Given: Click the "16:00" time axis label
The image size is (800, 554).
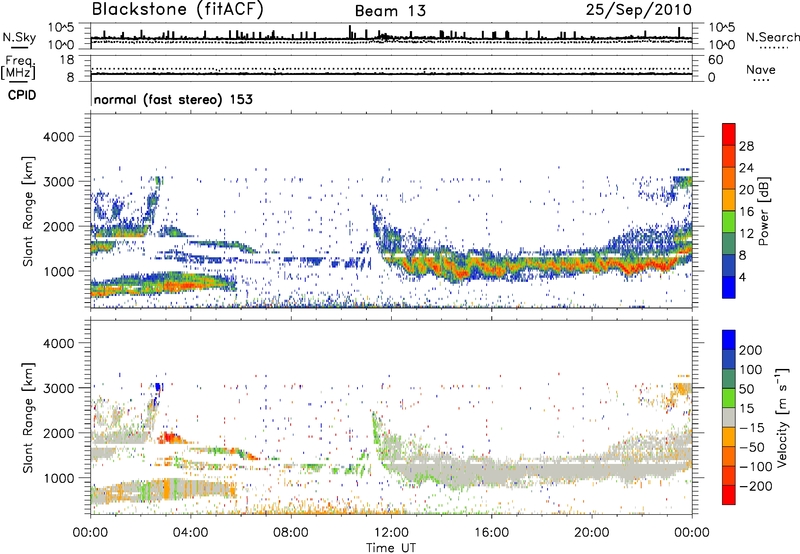Looking at the screenshot, I should (x=491, y=533).
